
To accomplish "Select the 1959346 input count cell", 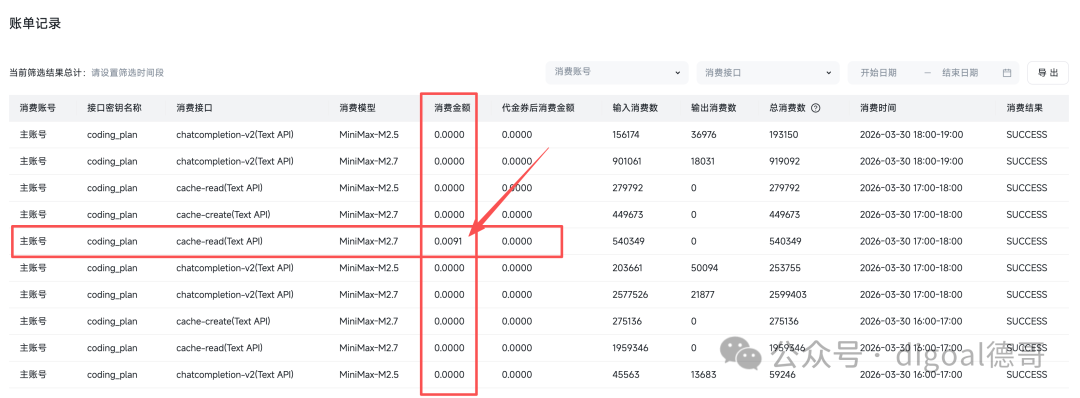I will point(630,348).
